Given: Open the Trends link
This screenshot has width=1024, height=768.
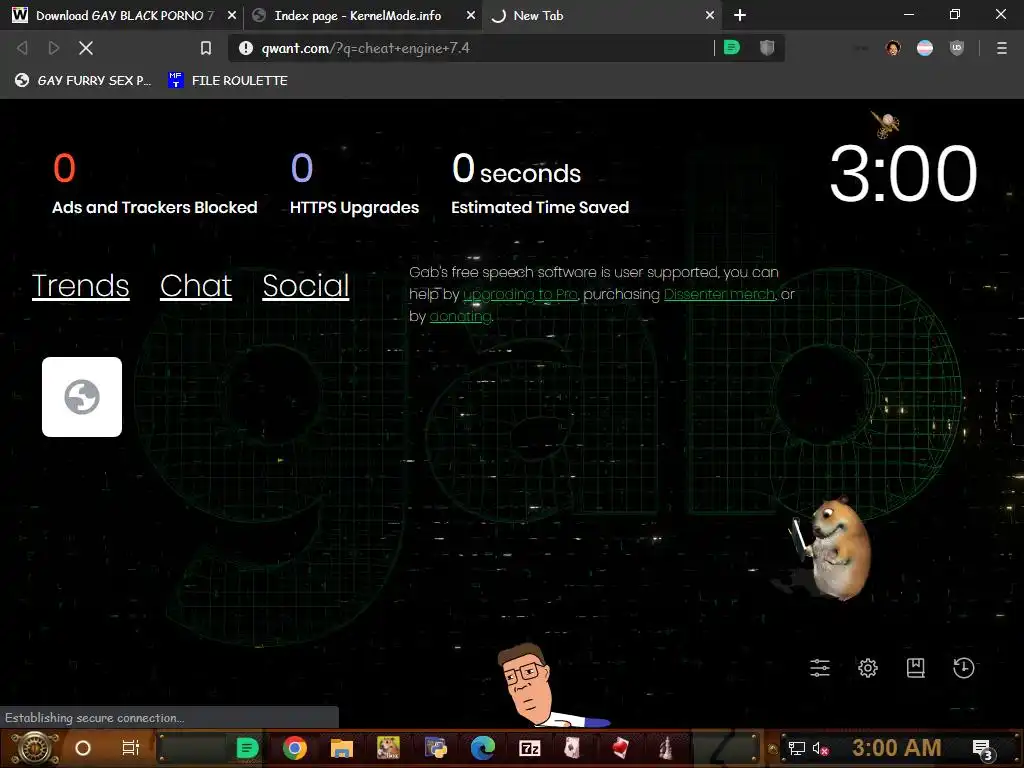Looking at the screenshot, I should 80,285.
